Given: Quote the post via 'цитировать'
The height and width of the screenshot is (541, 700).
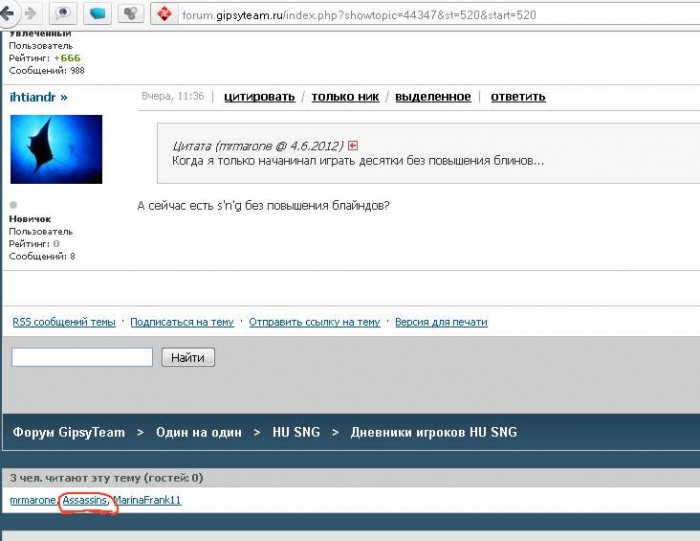Looking at the screenshot, I should tap(259, 97).
